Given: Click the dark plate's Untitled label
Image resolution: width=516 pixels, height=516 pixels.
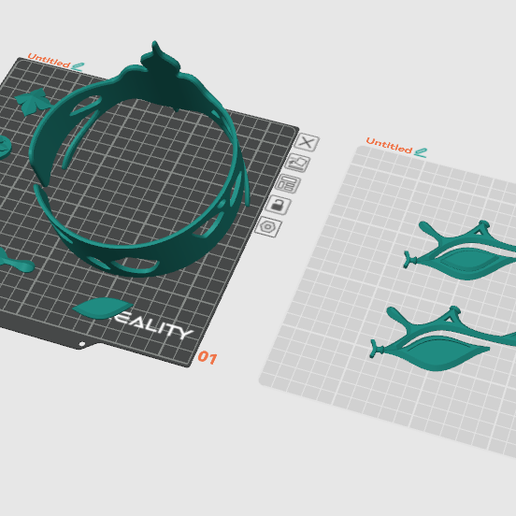Looking at the screenshot, I should (x=49, y=60).
